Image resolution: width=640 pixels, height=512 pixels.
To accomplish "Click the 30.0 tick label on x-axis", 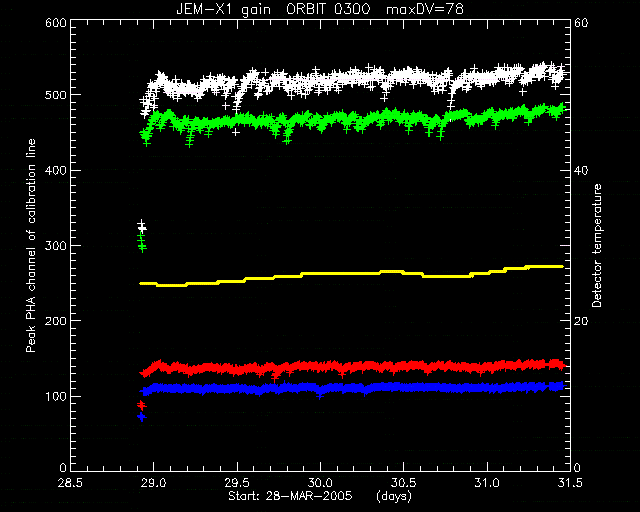I will click(x=320, y=483).
